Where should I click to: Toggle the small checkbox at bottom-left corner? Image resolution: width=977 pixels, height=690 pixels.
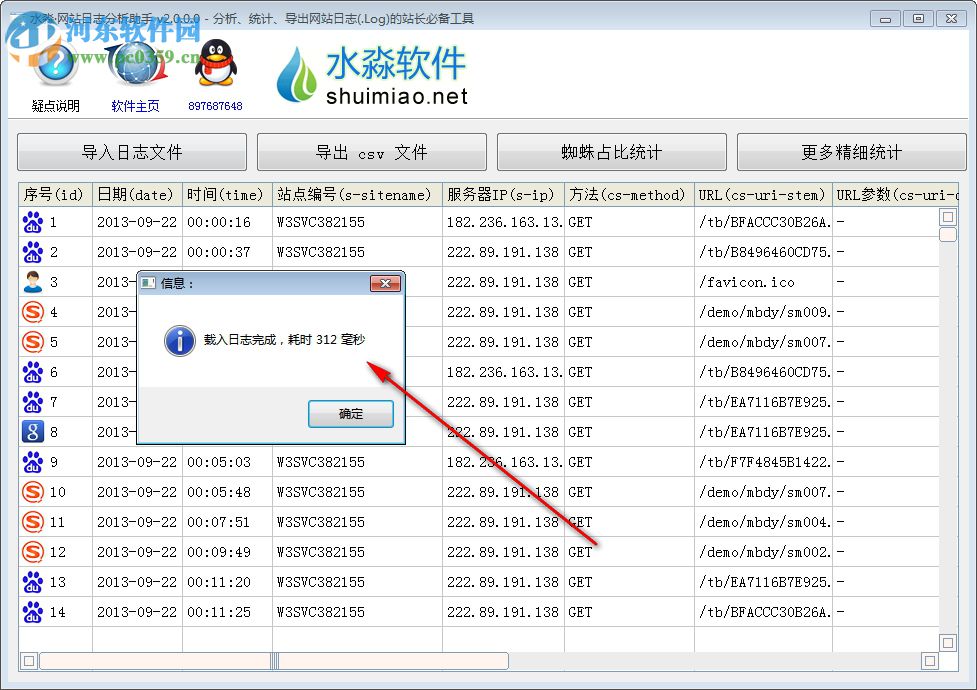click(29, 661)
